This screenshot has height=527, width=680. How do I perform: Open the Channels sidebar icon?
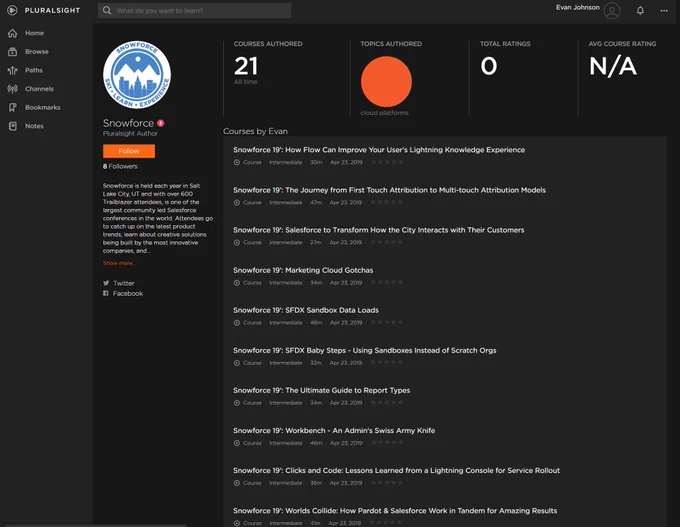(x=13, y=89)
